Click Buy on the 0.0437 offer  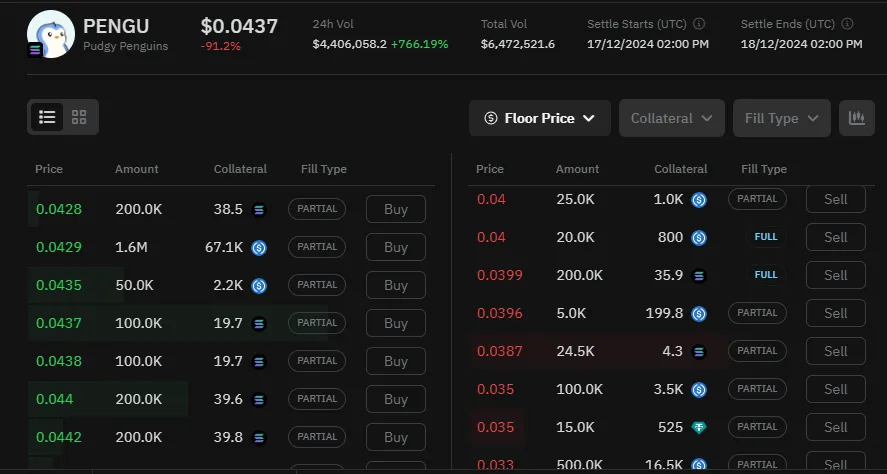[x=396, y=323]
